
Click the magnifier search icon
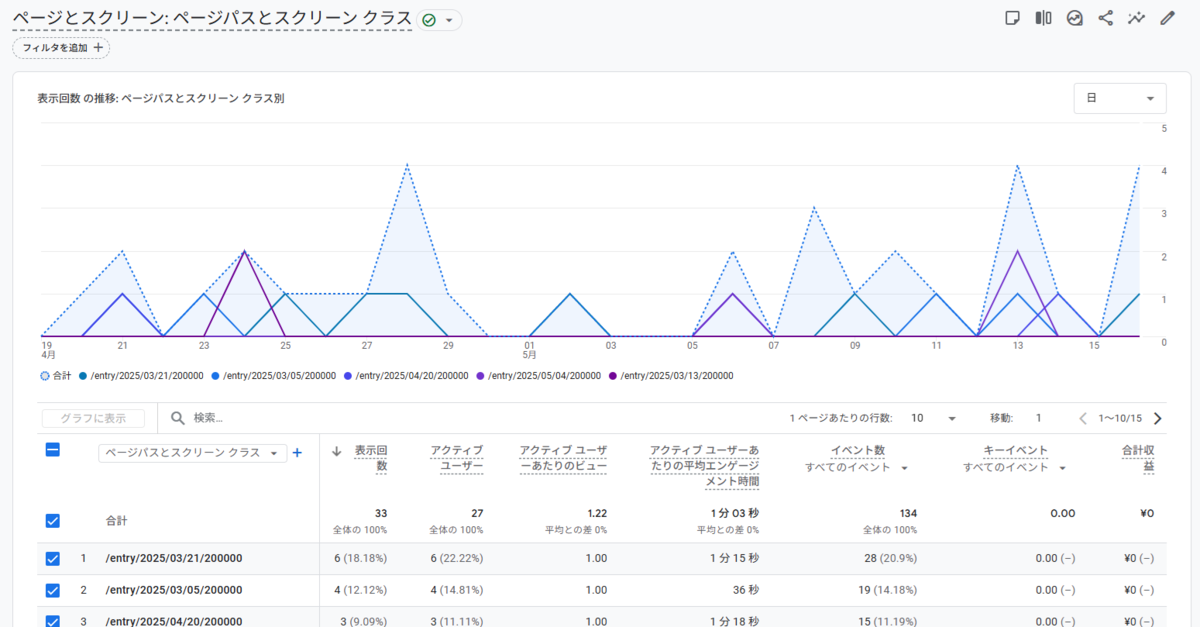[x=178, y=418]
